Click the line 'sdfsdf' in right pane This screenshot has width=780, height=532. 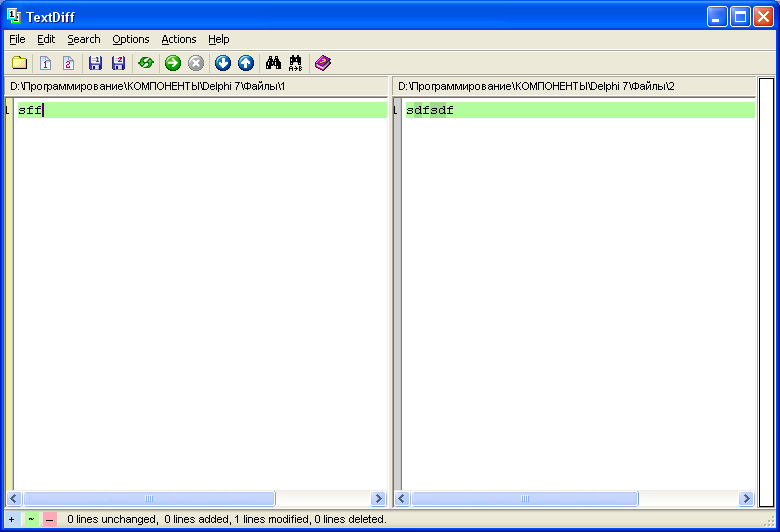(580, 110)
